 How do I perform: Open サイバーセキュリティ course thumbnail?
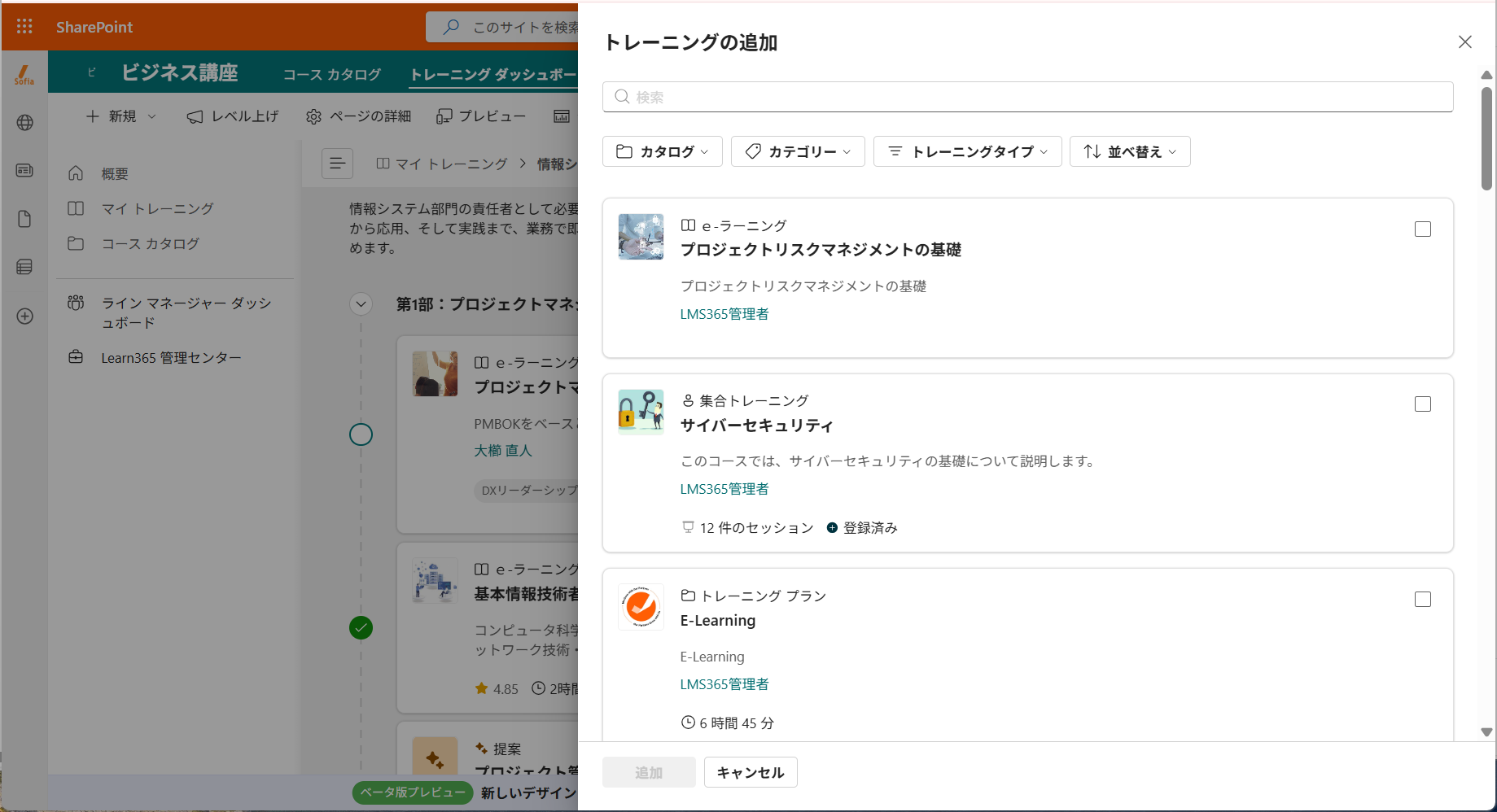coord(641,412)
